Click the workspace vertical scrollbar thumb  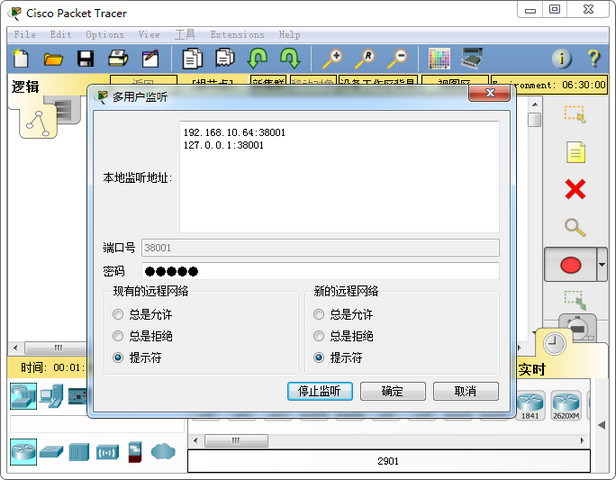pyautogui.click(x=534, y=120)
